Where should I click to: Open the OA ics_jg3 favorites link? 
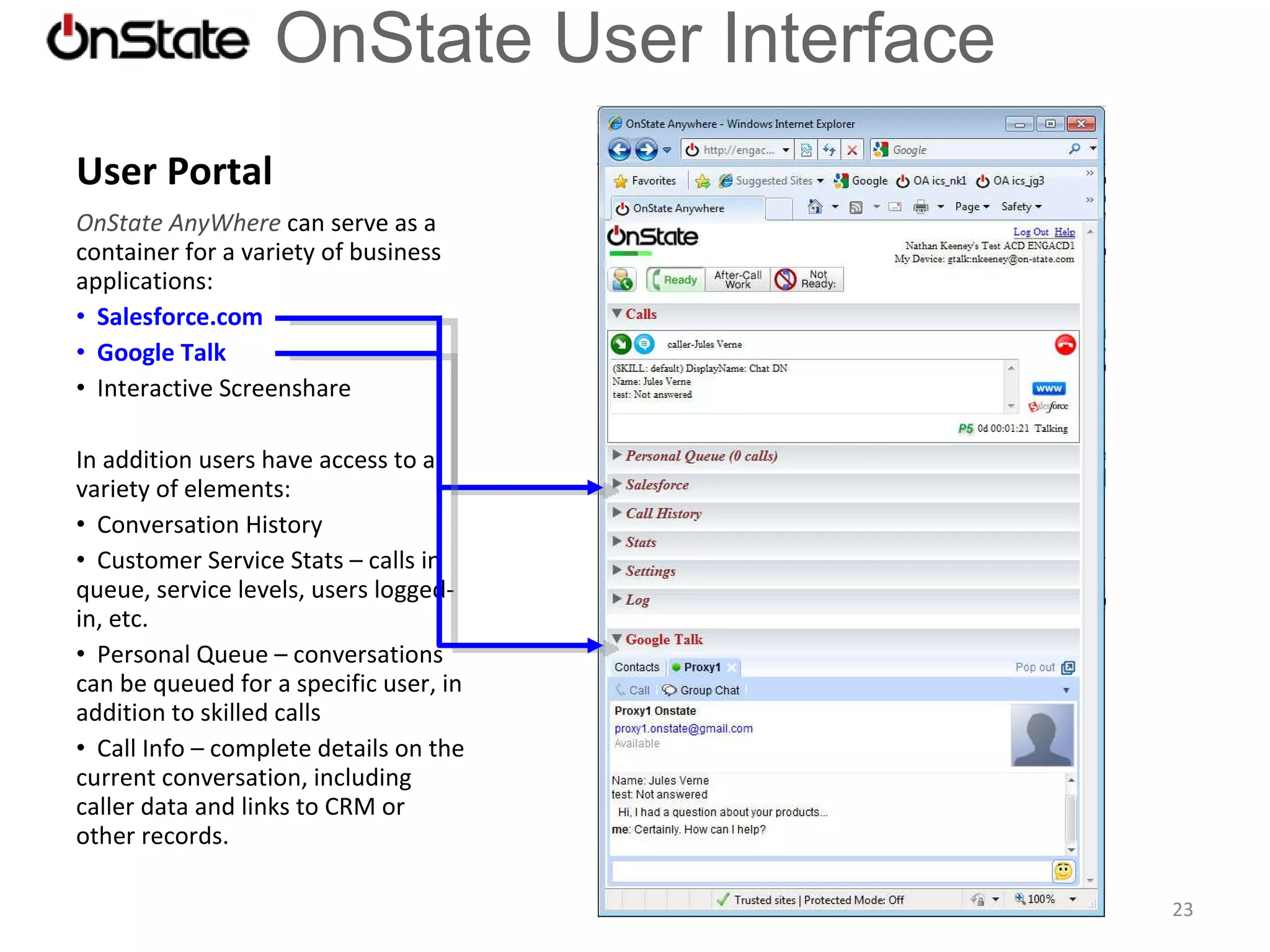(1010, 181)
